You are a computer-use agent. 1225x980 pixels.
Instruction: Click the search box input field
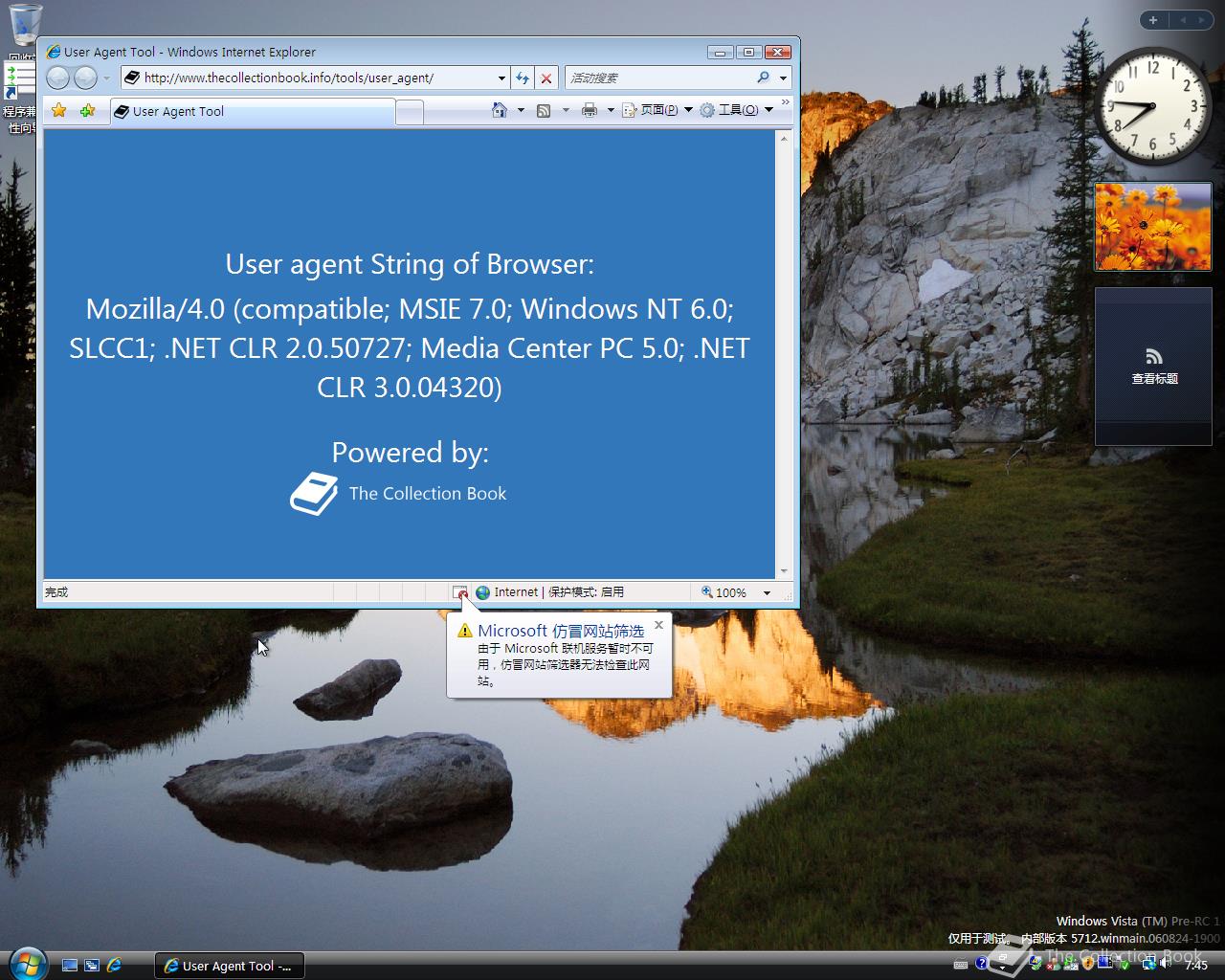(660, 78)
